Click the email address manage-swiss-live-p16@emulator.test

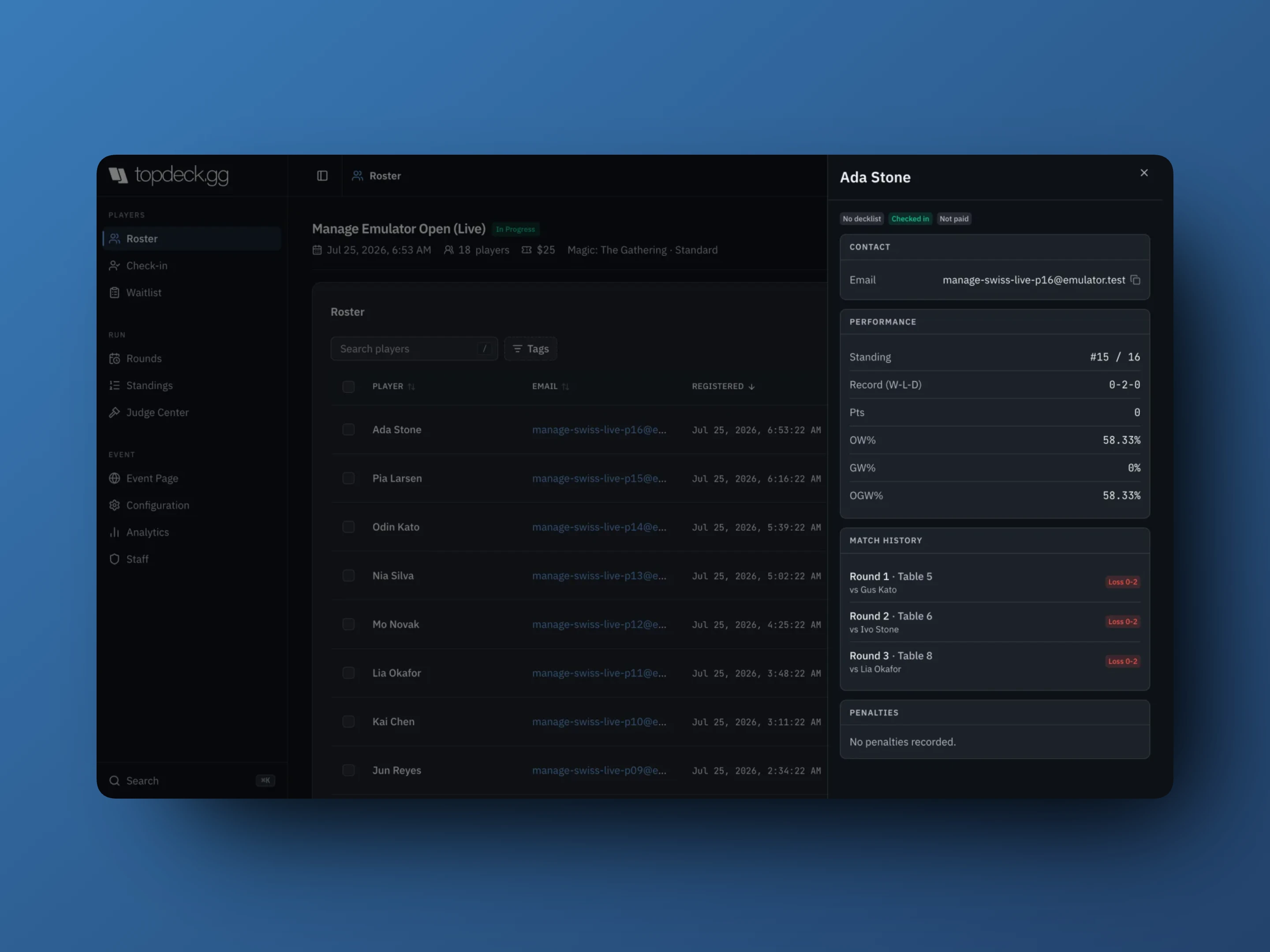point(1034,280)
